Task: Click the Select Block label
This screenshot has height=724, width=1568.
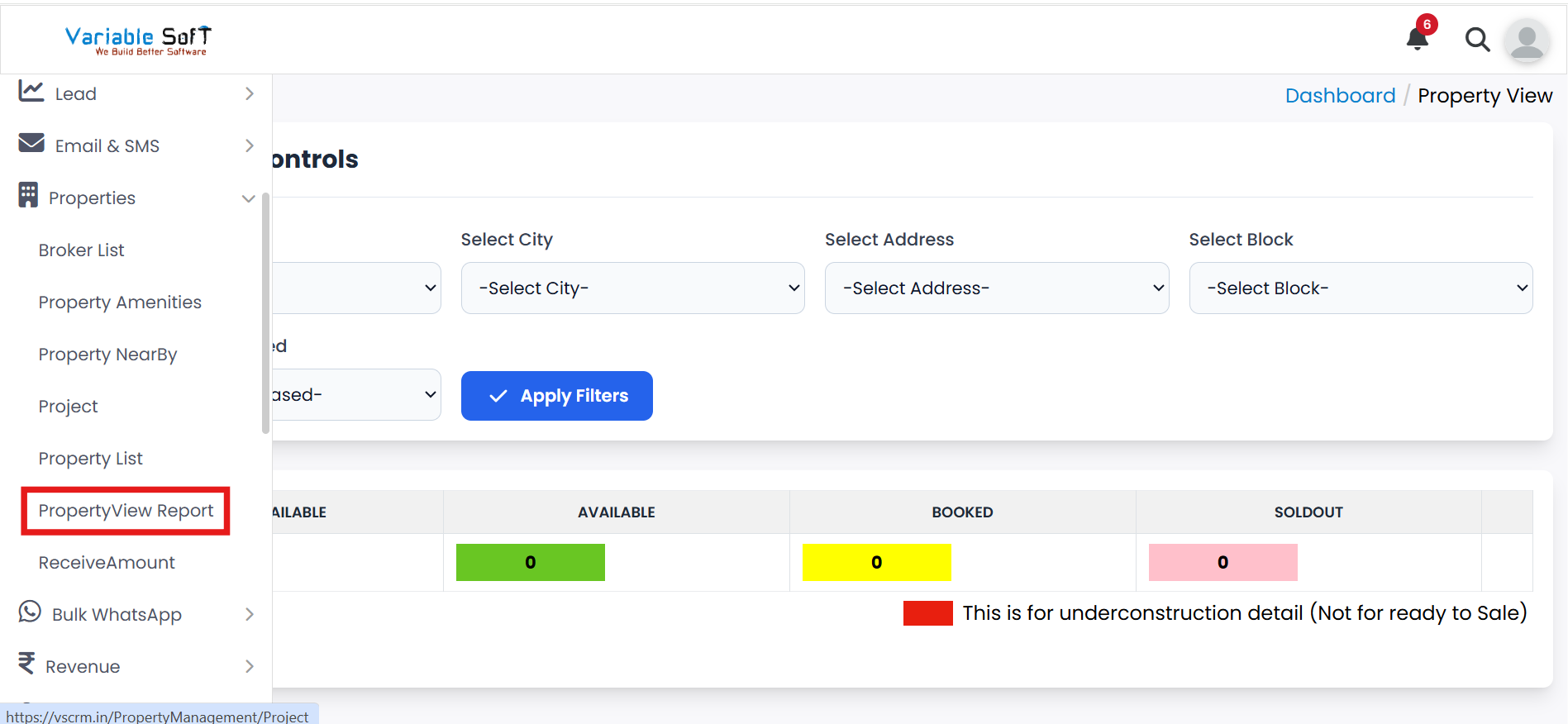Action: (1241, 240)
